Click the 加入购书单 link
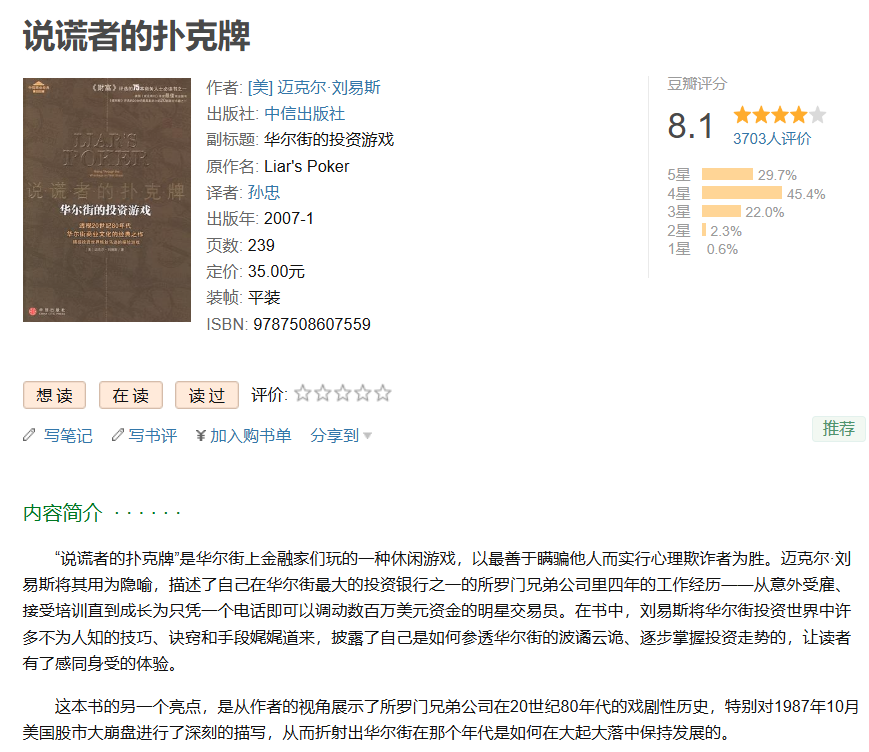 (x=251, y=436)
